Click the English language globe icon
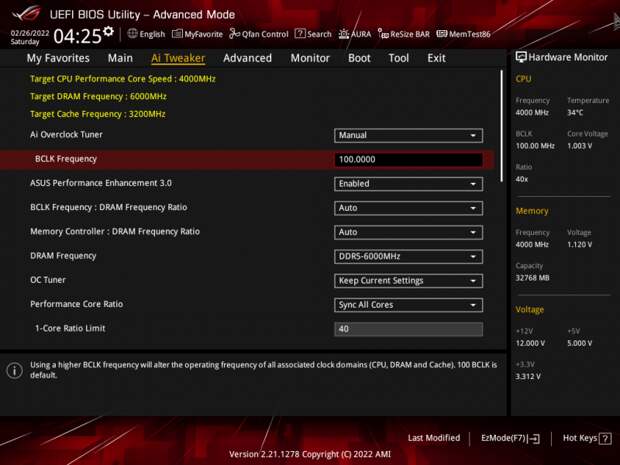The width and height of the screenshot is (620, 465). click(132, 34)
